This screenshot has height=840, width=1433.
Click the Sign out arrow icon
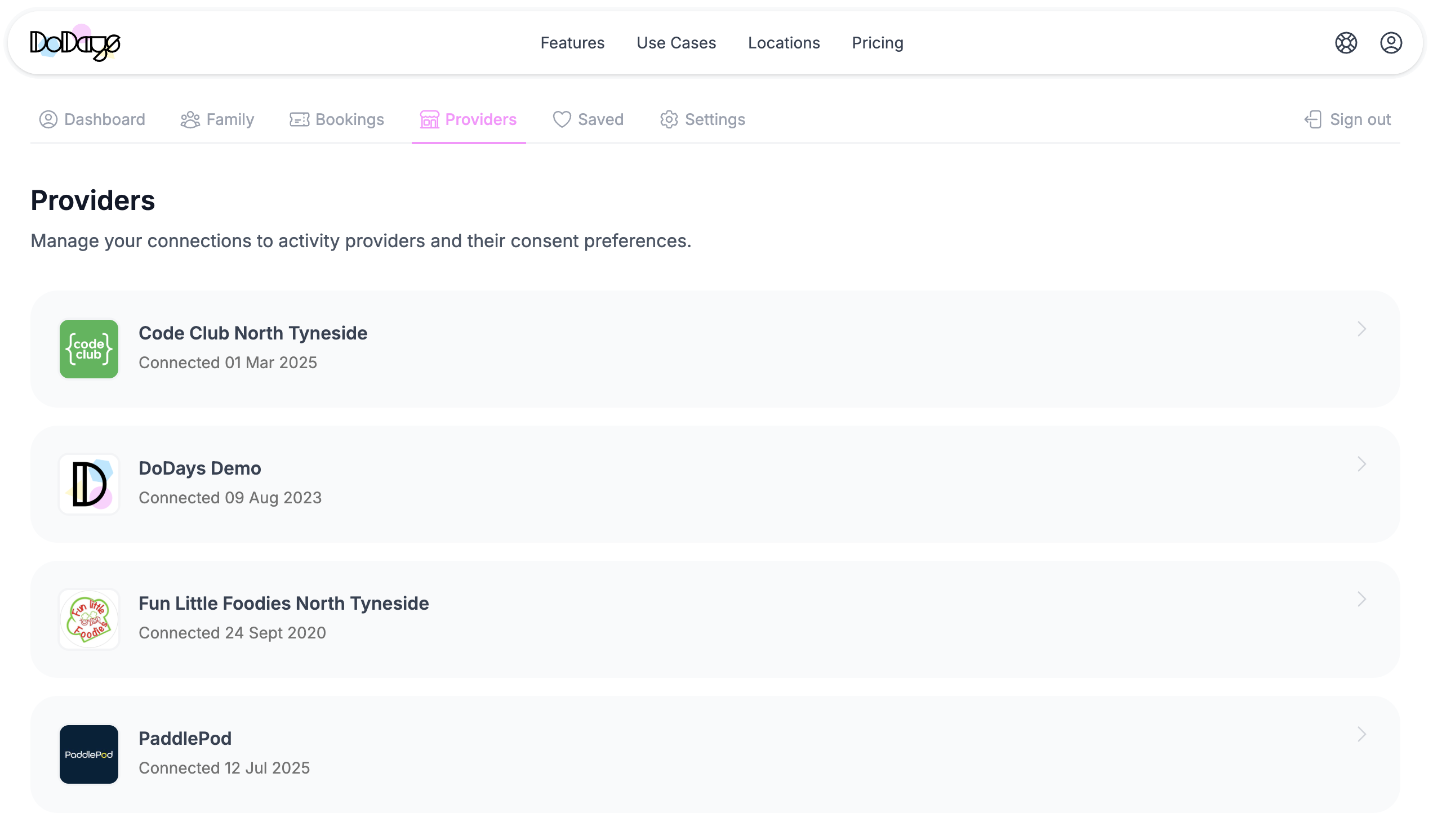(1313, 119)
